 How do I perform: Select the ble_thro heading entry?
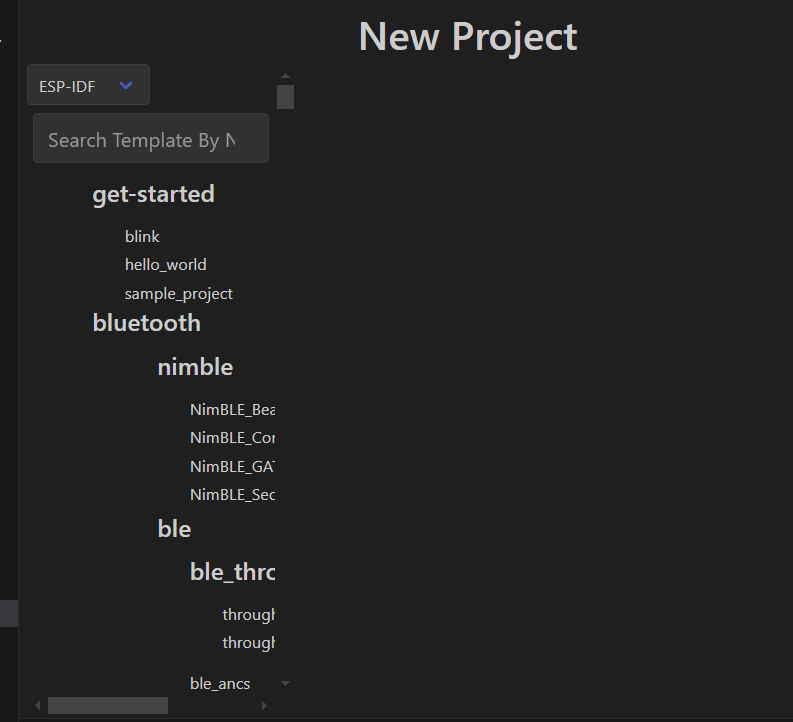coord(233,572)
